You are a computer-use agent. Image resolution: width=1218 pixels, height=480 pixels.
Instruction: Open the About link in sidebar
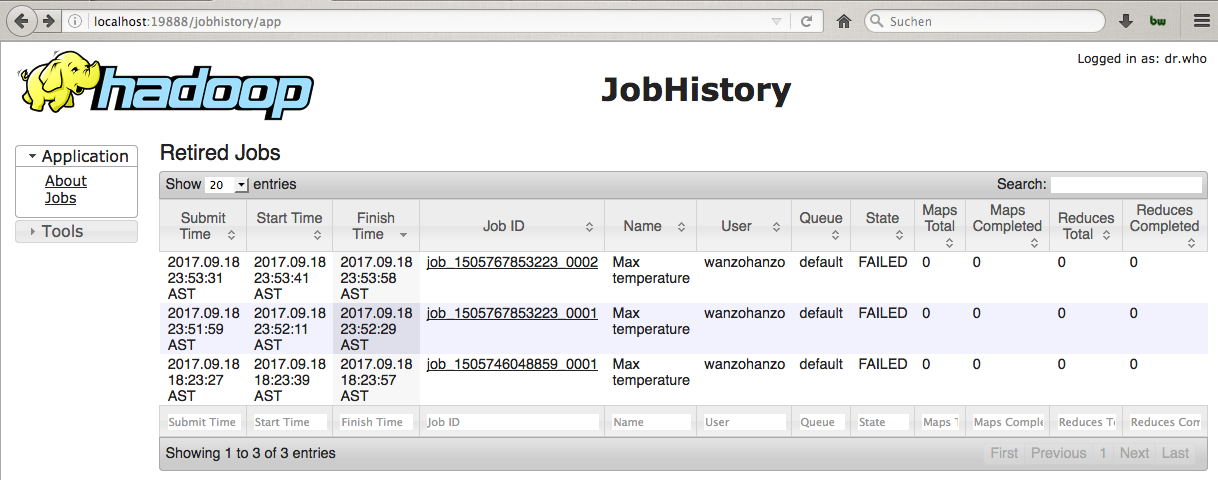click(x=66, y=181)
